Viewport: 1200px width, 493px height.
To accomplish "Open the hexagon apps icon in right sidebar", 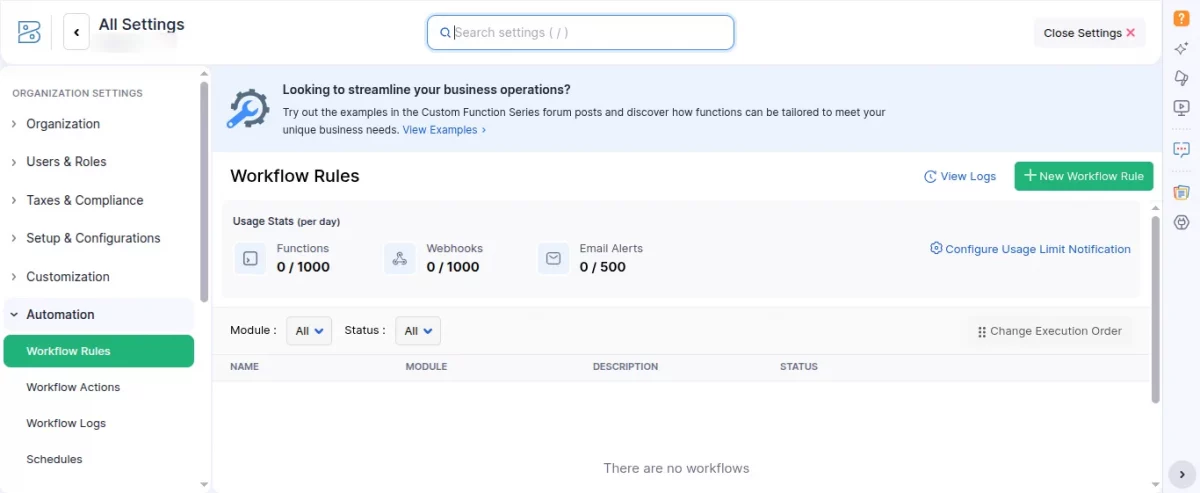I will (x=1181, y=222).
